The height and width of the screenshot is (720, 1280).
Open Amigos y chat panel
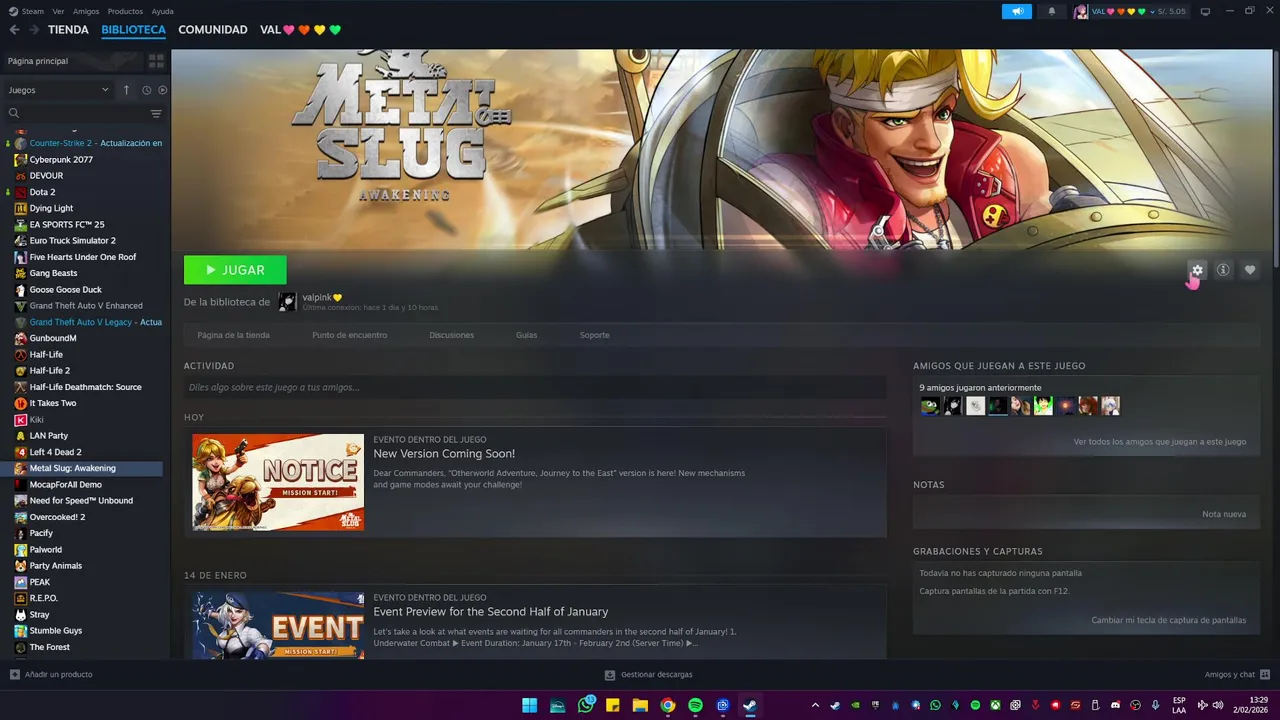point(1237,674)
